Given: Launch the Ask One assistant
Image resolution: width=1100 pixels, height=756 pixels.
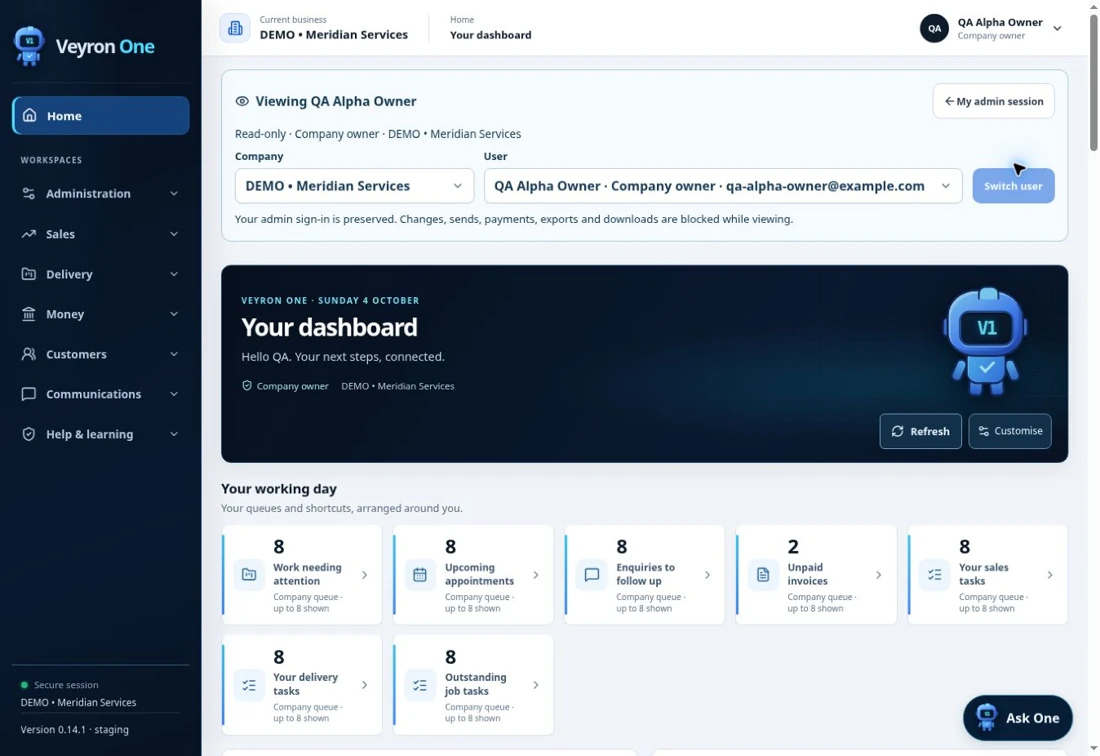Looking at the screenshot, I should 1017,718.
